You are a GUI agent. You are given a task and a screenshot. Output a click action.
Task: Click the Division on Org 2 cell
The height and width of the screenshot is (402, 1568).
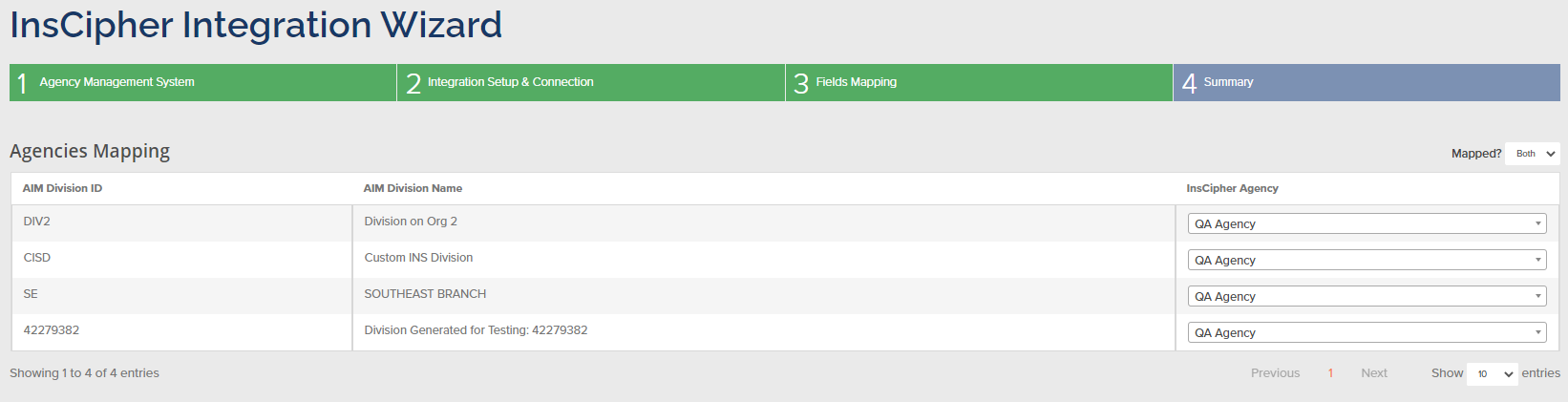coord(411,222)
